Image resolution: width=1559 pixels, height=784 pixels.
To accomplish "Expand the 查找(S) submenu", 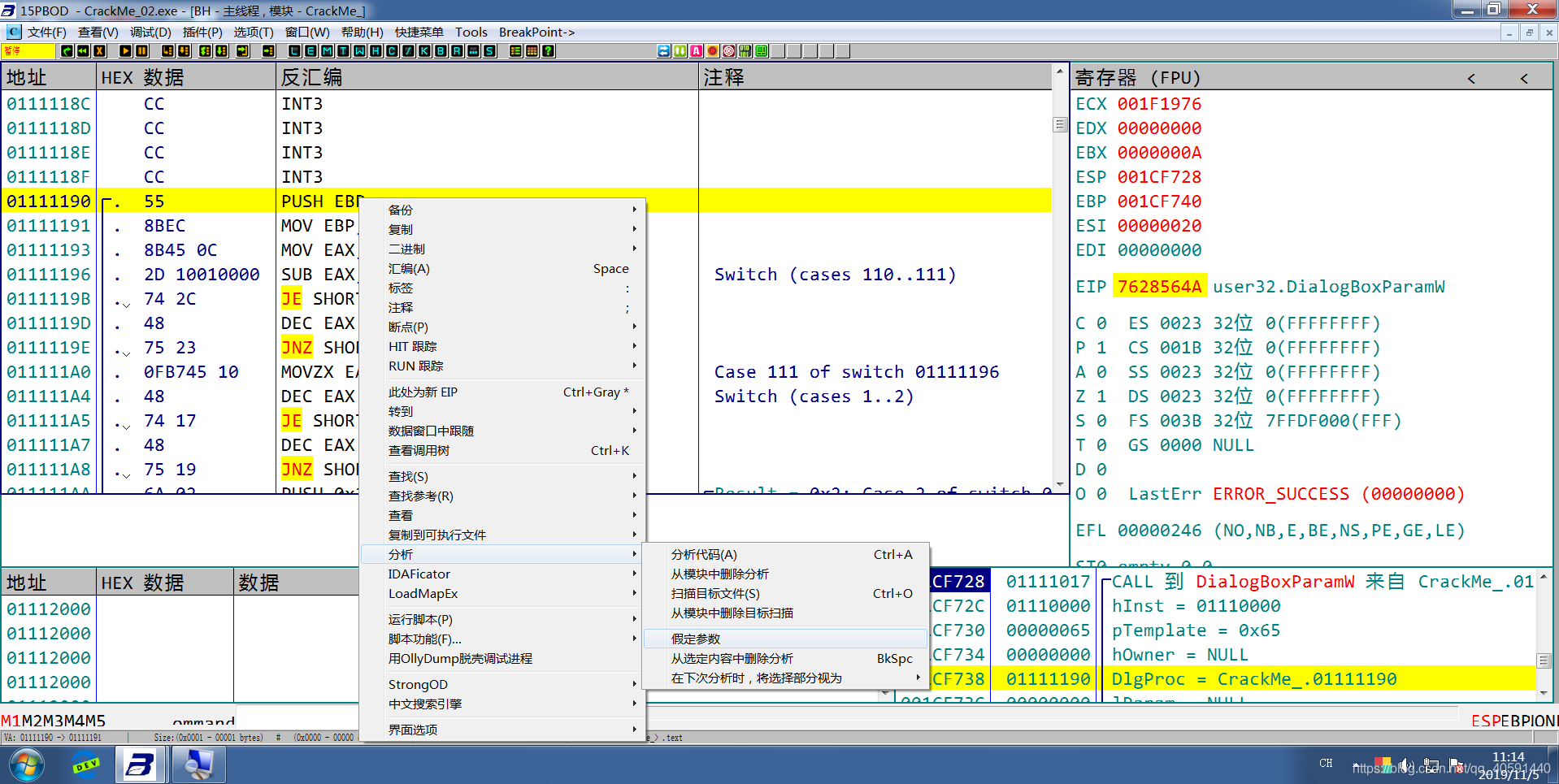I will coord(503,476).
